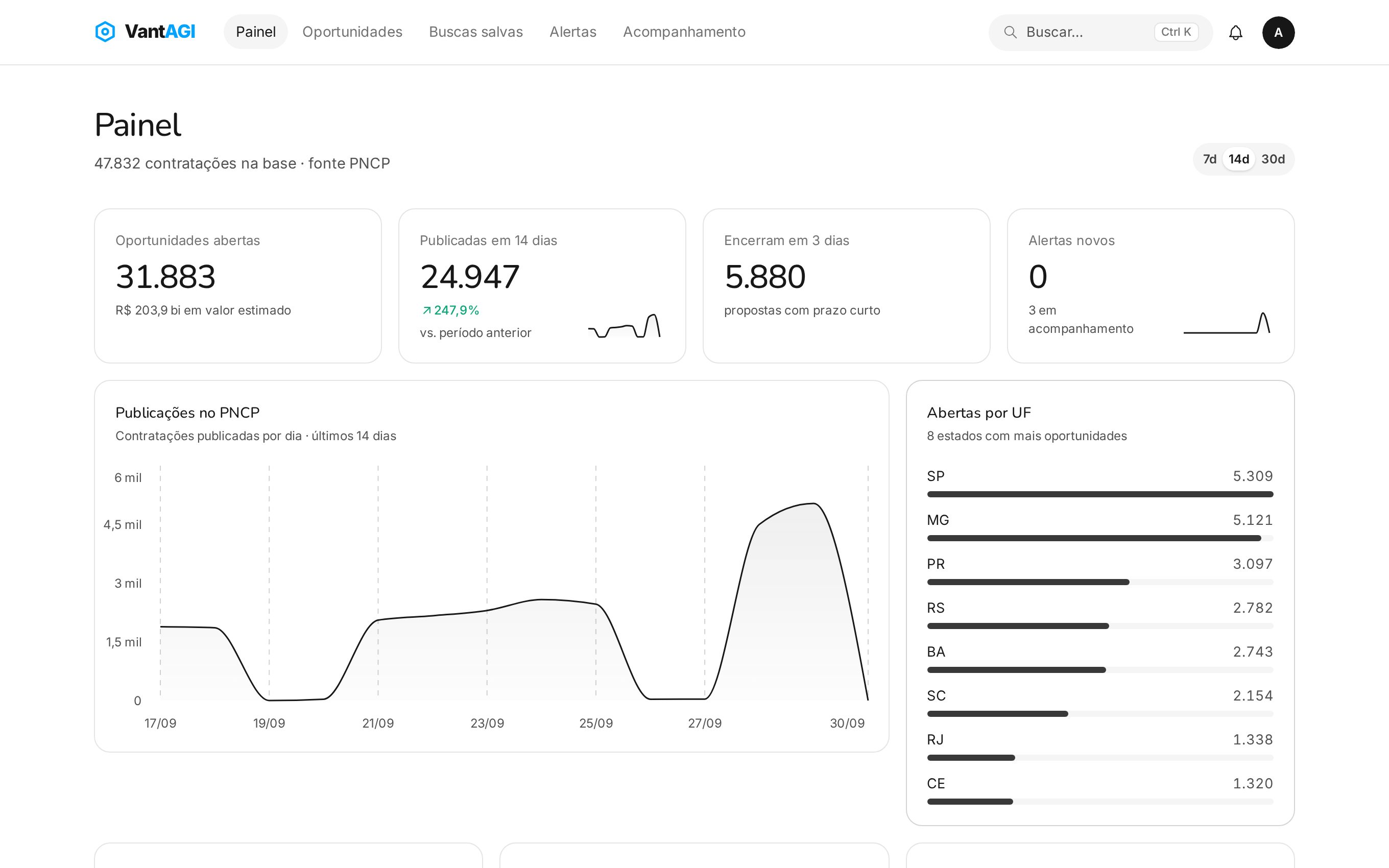This screenshot has height=868, width=1389.
Task: Open the Oportunidades tab
Action: click(x=352, y=32)
